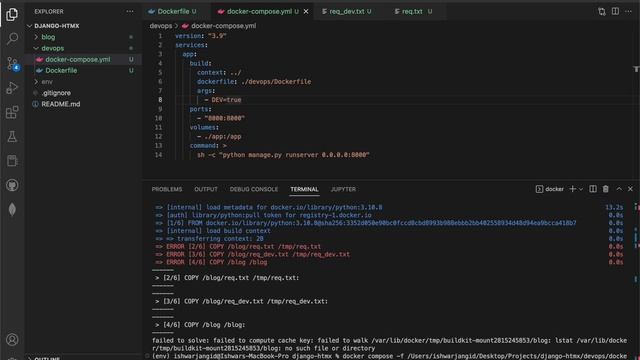The width and height of the screenshot is (640, 360).
Task: Open the Jupyter panel tab
Action: click(343, 189)
